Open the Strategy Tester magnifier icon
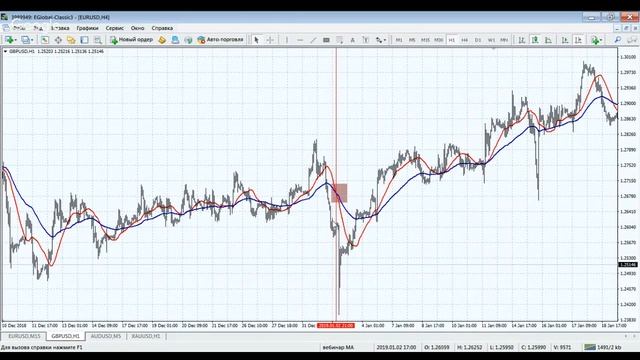 pos(98,40)
